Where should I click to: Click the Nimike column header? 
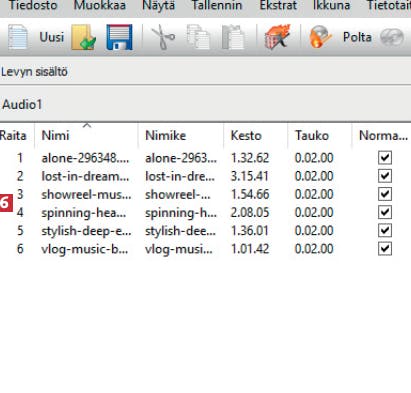pos(165,136)
